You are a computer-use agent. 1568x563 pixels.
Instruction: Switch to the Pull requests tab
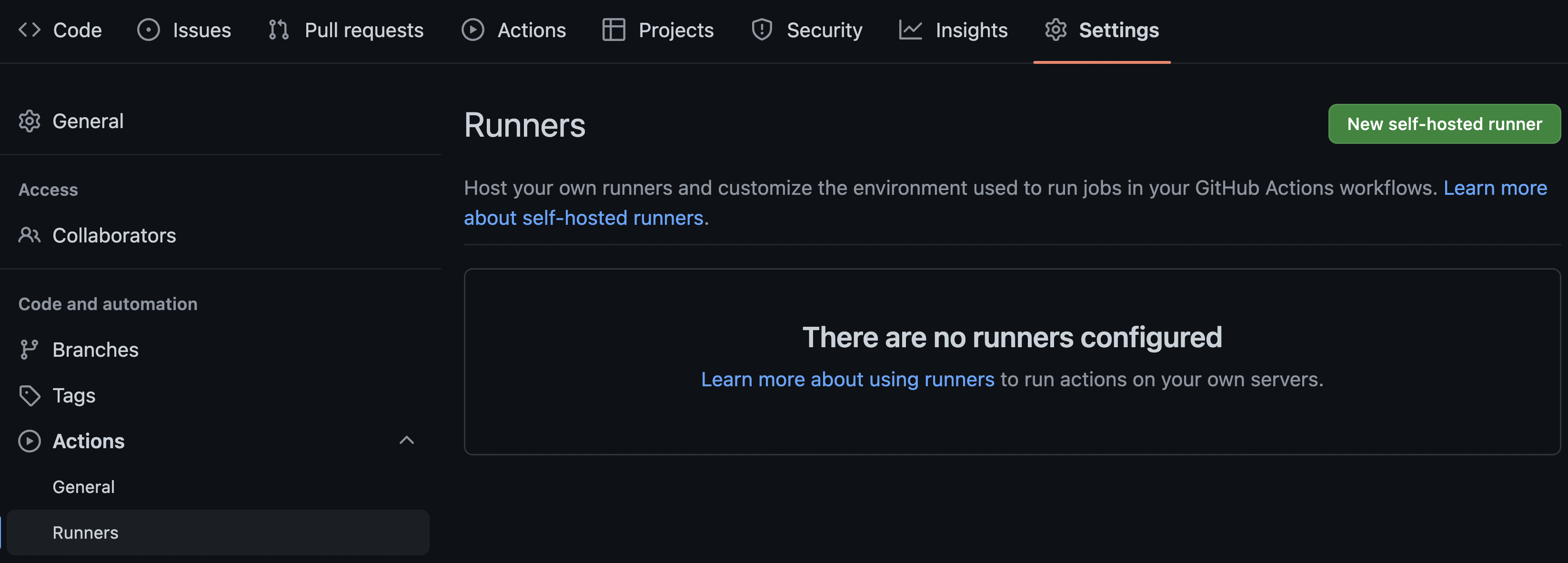click(346, 30)
